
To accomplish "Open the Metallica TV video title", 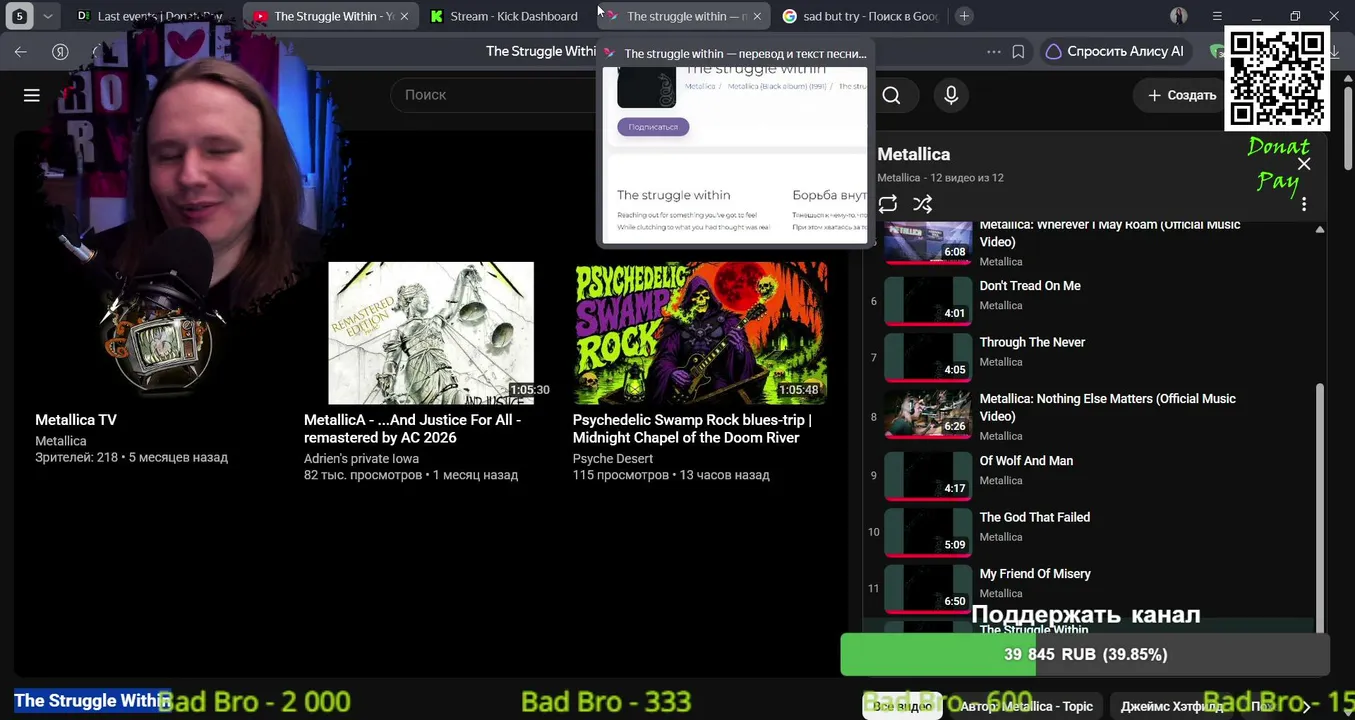I will [76, 420].
